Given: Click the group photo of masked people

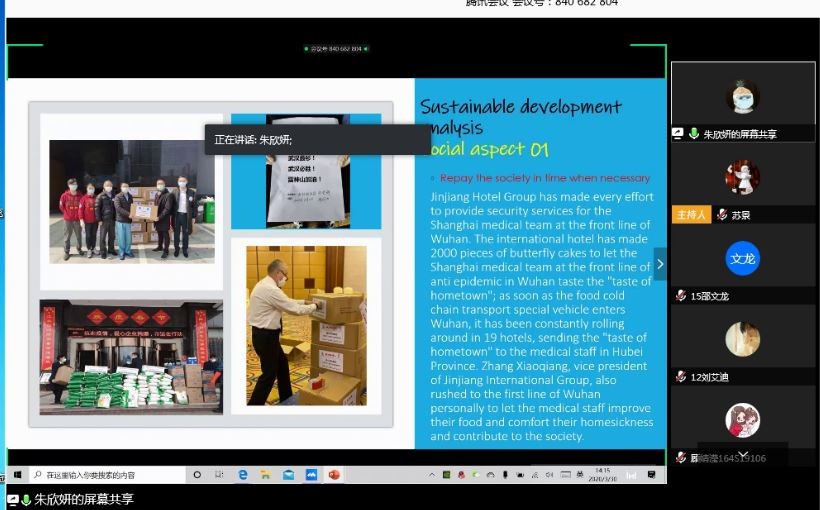Looking at the screenshot, I should point(132,201).
